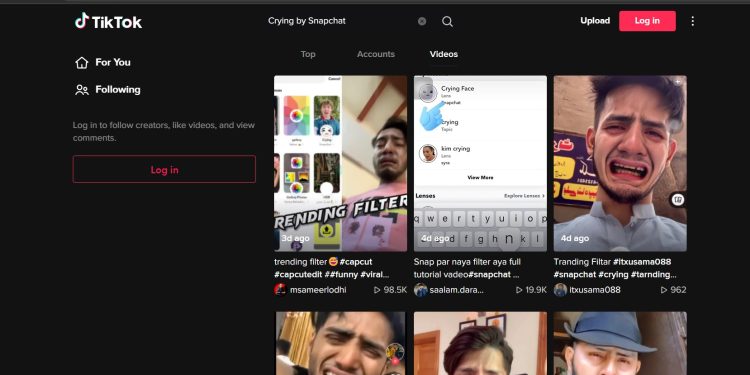The height and width of the screenshot is (375, 750).
Task: Click 'Log in to follow creators' text
Action: point(164,132)
